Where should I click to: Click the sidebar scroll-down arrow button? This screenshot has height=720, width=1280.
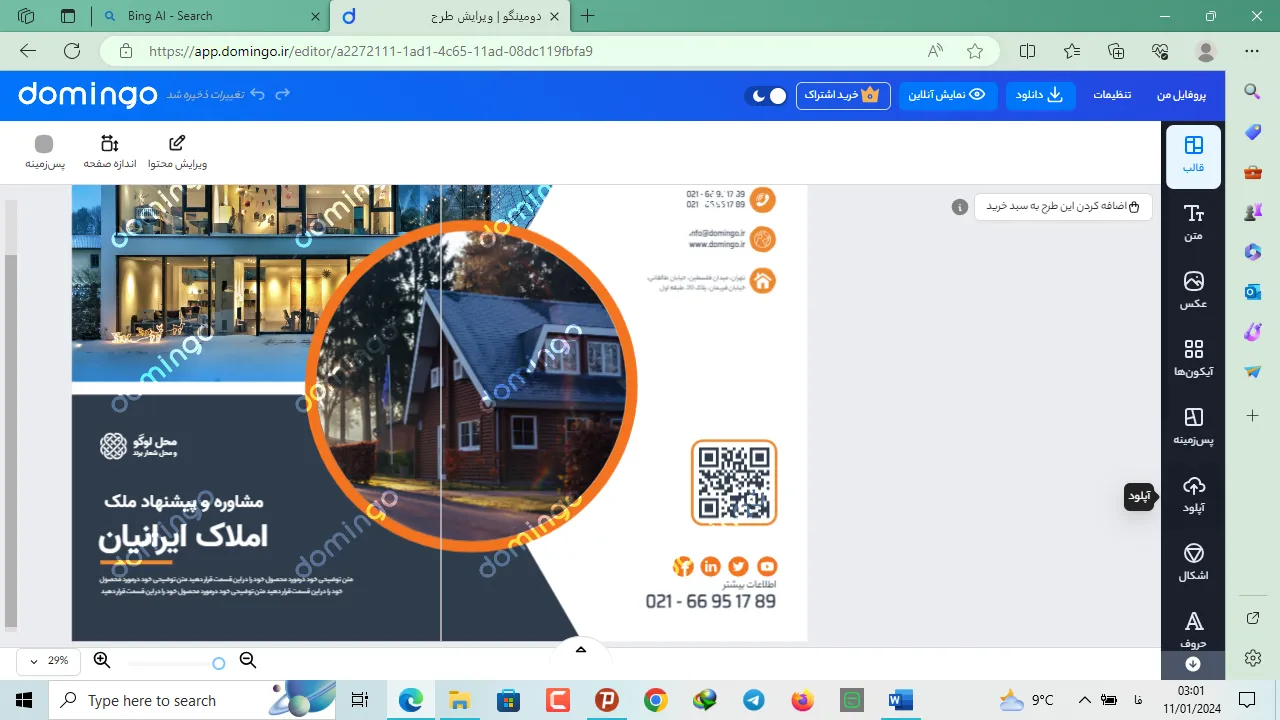(x=1193, y=664)
